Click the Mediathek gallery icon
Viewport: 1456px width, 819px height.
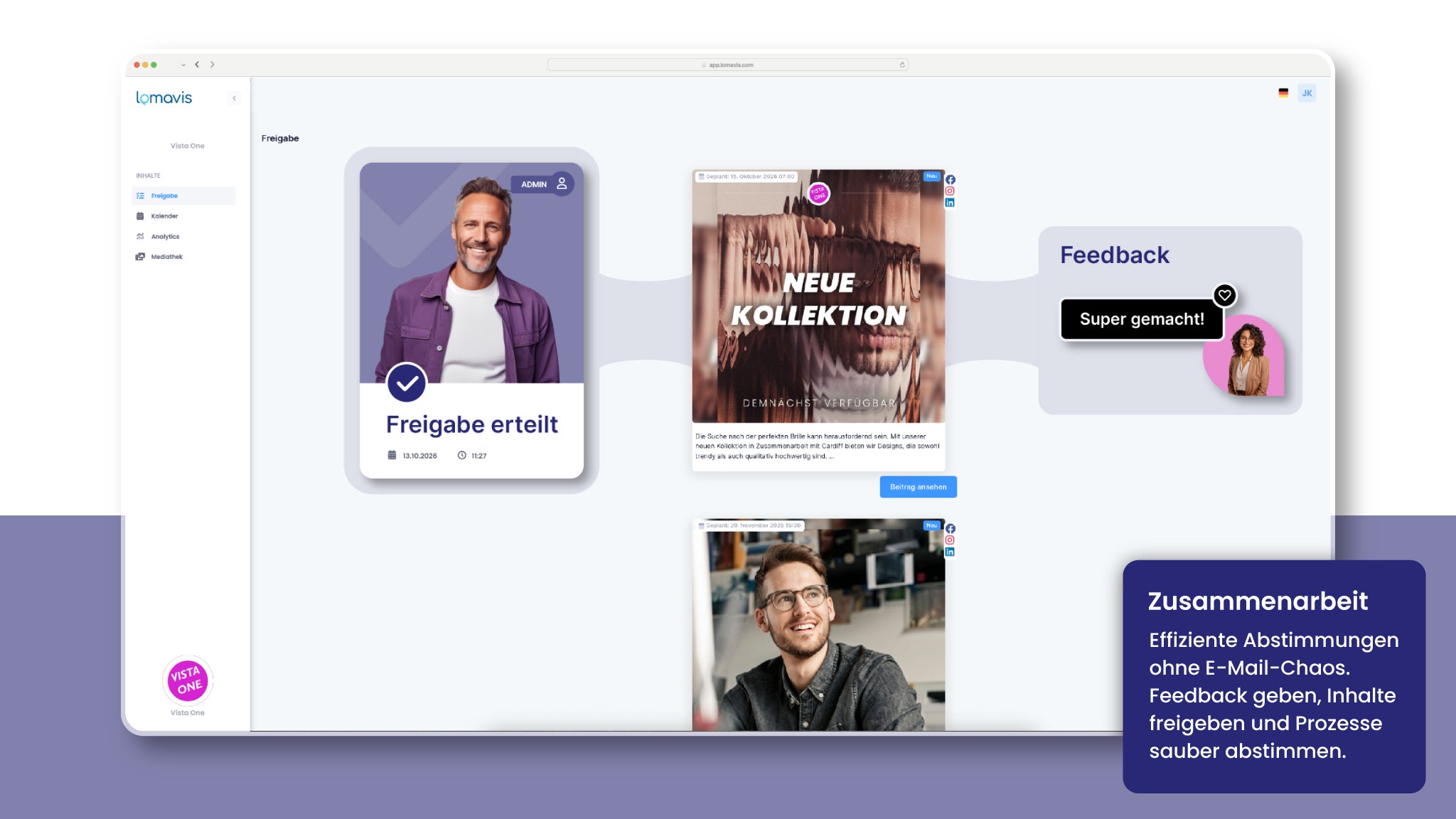pyautogui.click(x=140, y=257)
